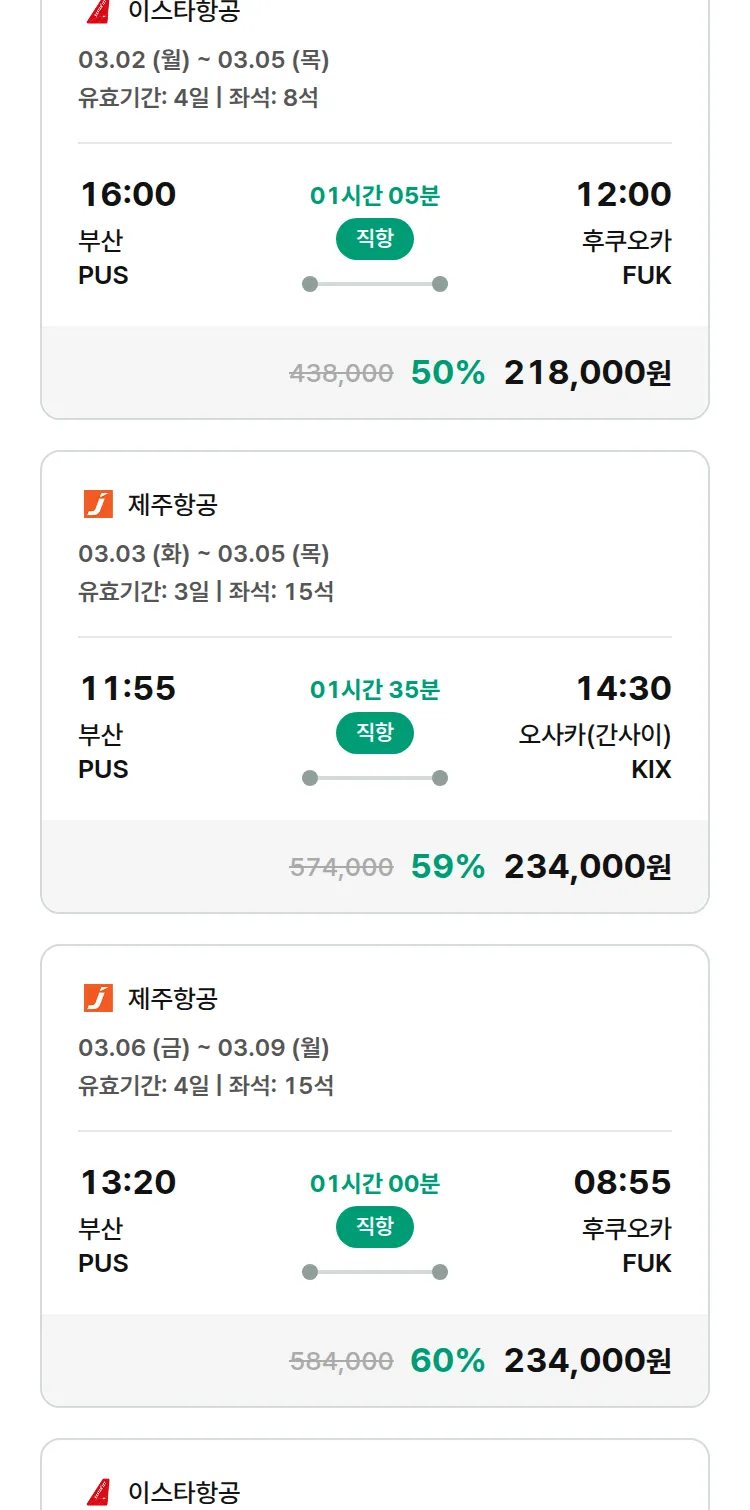Click the 59% discount label

(x=447, y=867)
